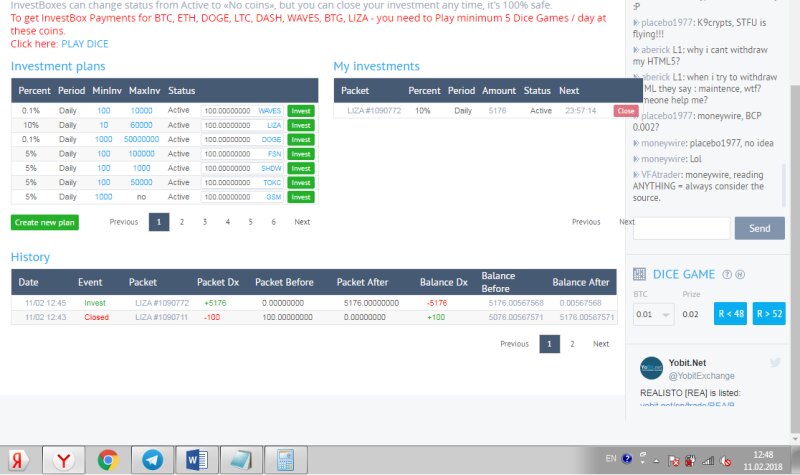
Task: Open the Dice Game help question icon
Action: pyautogui.click(x=727, y=274)
